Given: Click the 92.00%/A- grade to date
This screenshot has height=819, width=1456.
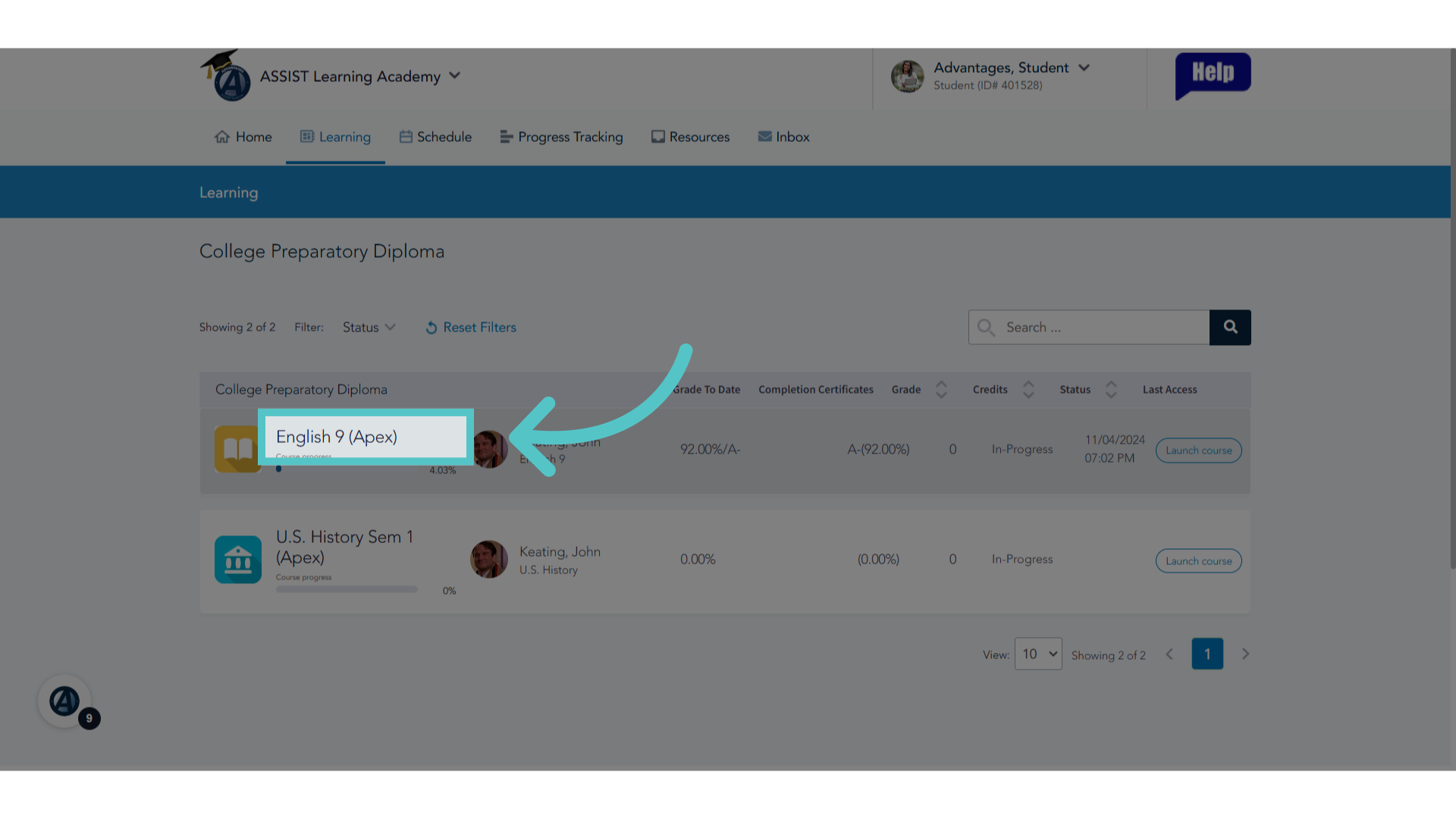Looking at the screenshot, I should 710,449.
